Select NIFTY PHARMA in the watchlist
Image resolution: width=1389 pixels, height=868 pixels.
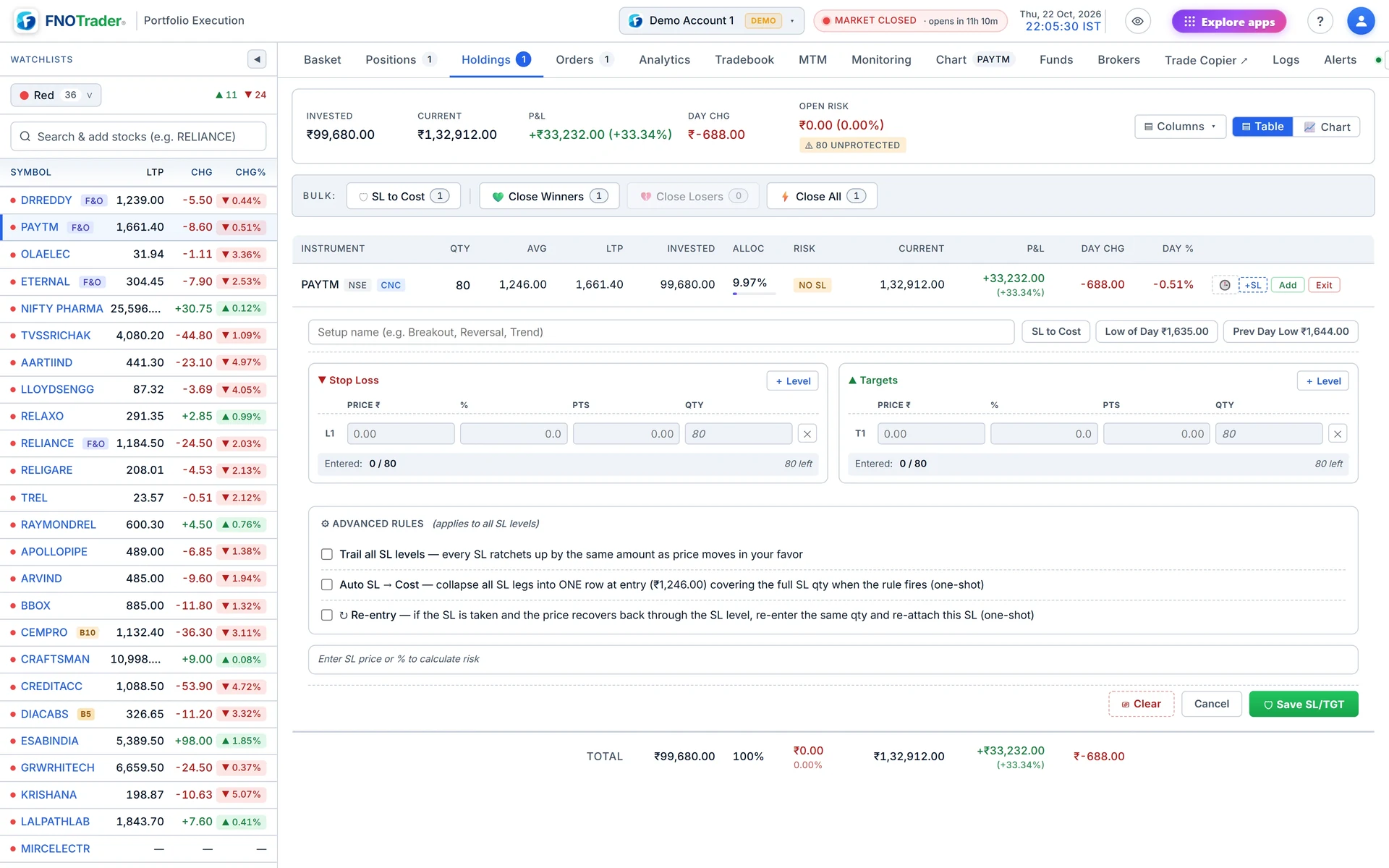[x=138, y=308]
